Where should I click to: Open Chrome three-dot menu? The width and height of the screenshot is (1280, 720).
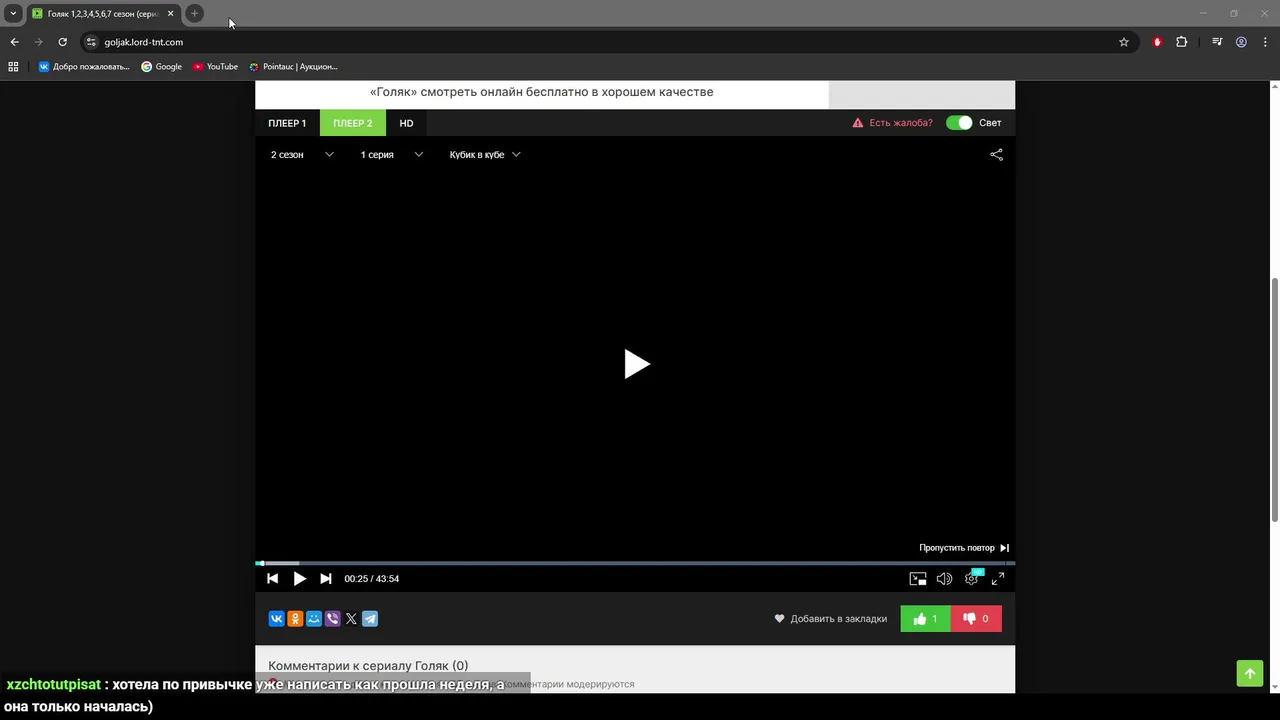pos(1265,42)
